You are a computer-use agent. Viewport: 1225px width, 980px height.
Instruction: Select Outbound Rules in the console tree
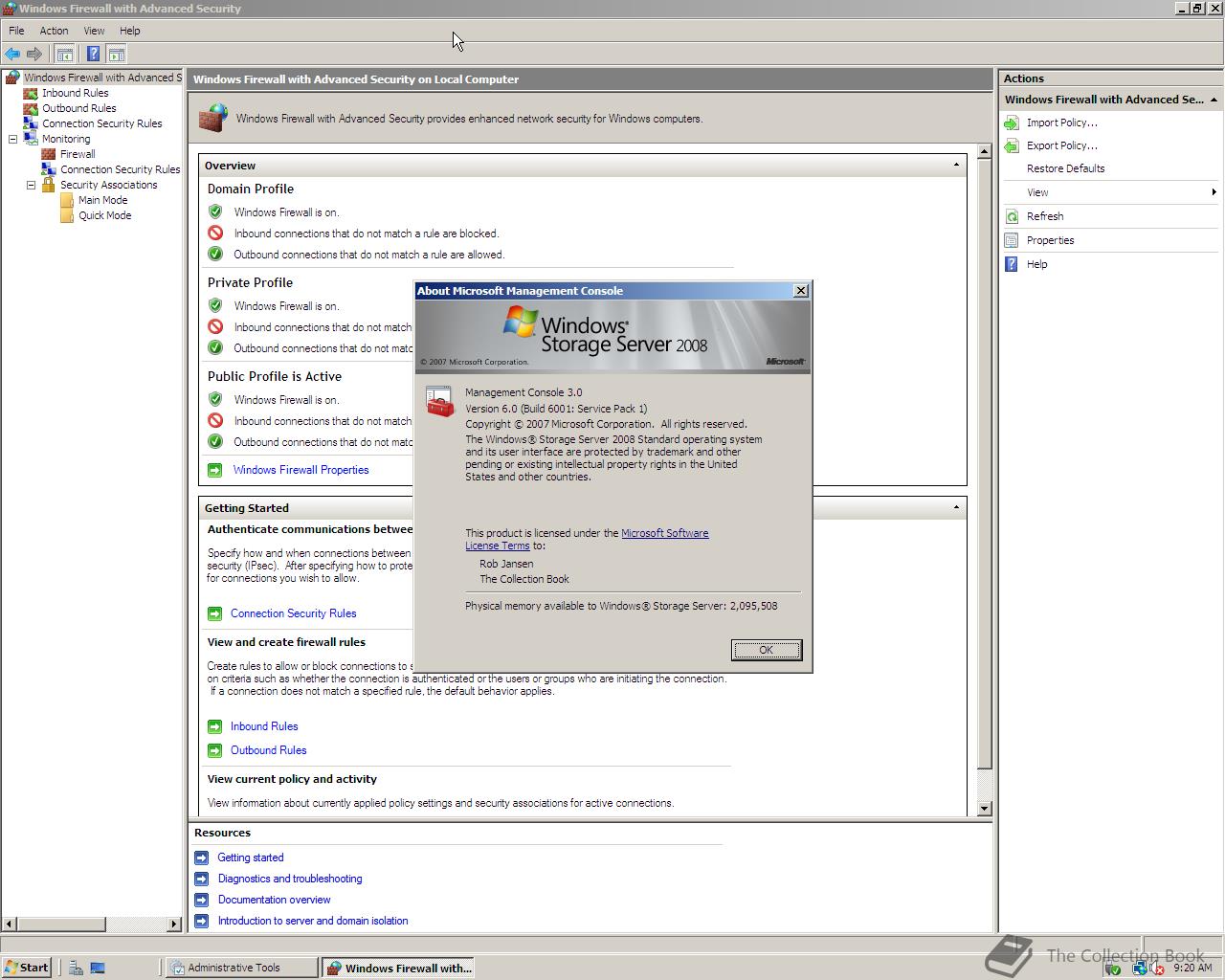78,108
